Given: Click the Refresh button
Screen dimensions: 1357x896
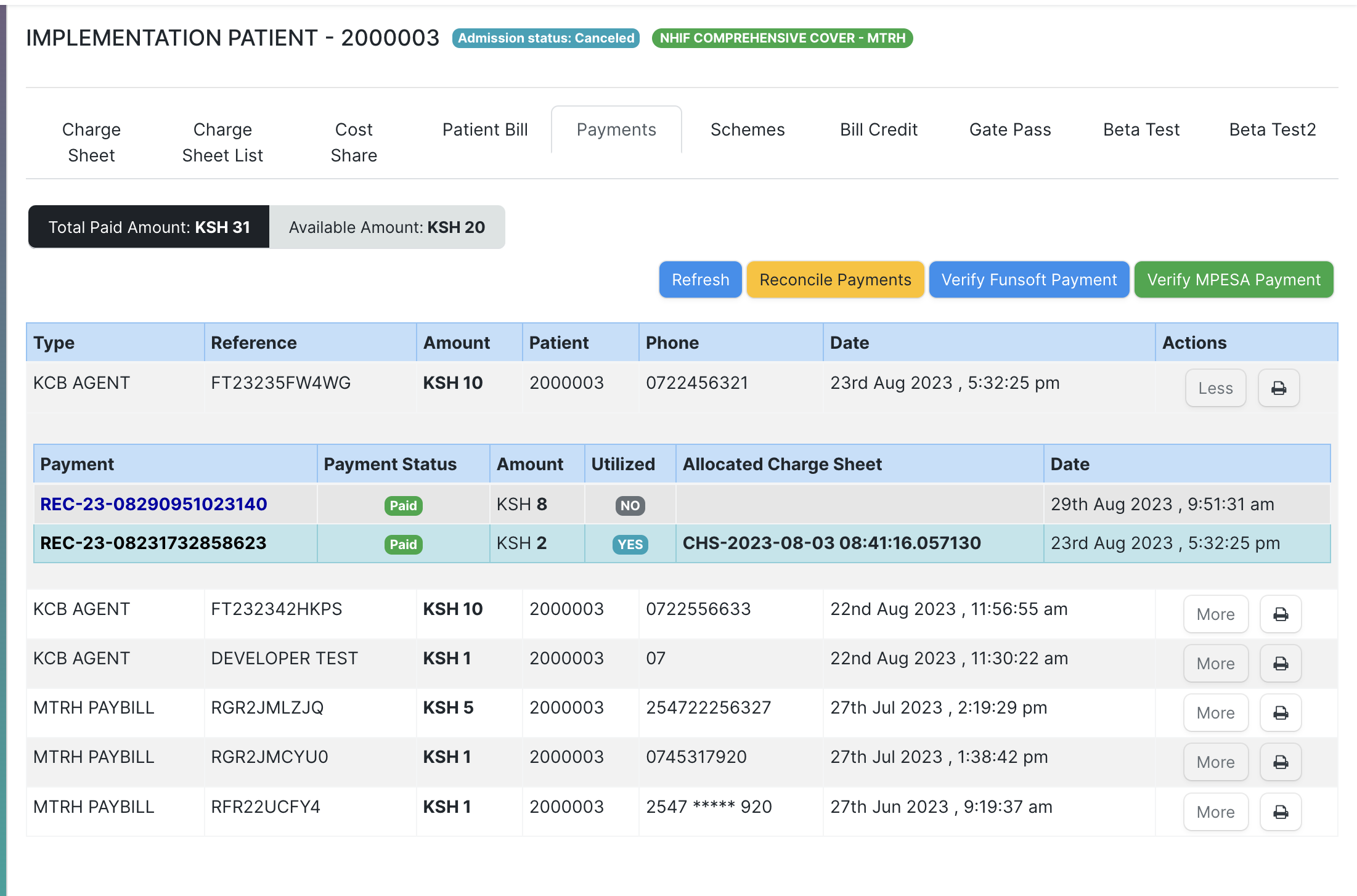Looking at the screenshot, I should (x=701, y=280).
